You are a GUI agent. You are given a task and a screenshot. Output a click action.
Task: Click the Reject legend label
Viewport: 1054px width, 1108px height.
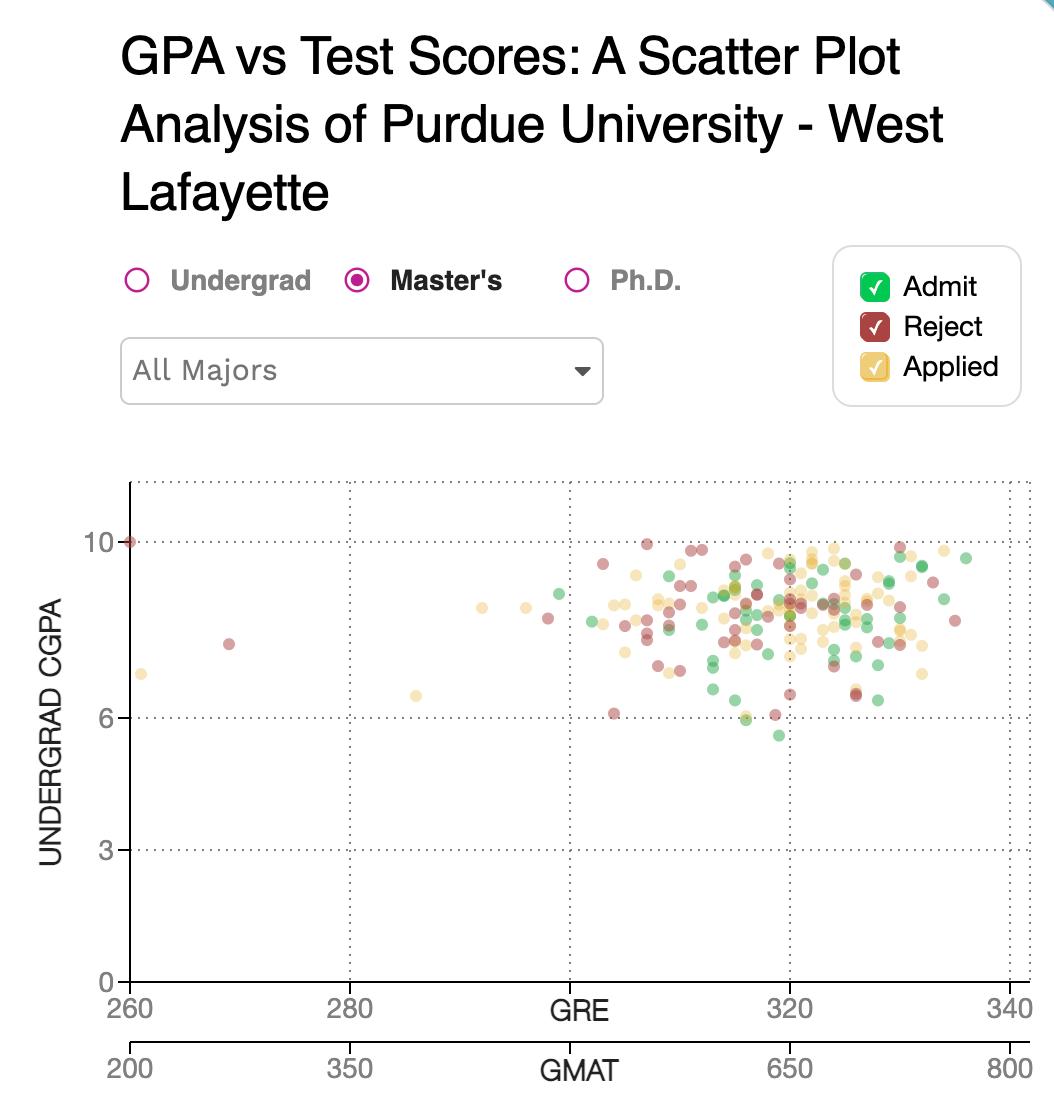pyautogui.click(x=942, y=327)
